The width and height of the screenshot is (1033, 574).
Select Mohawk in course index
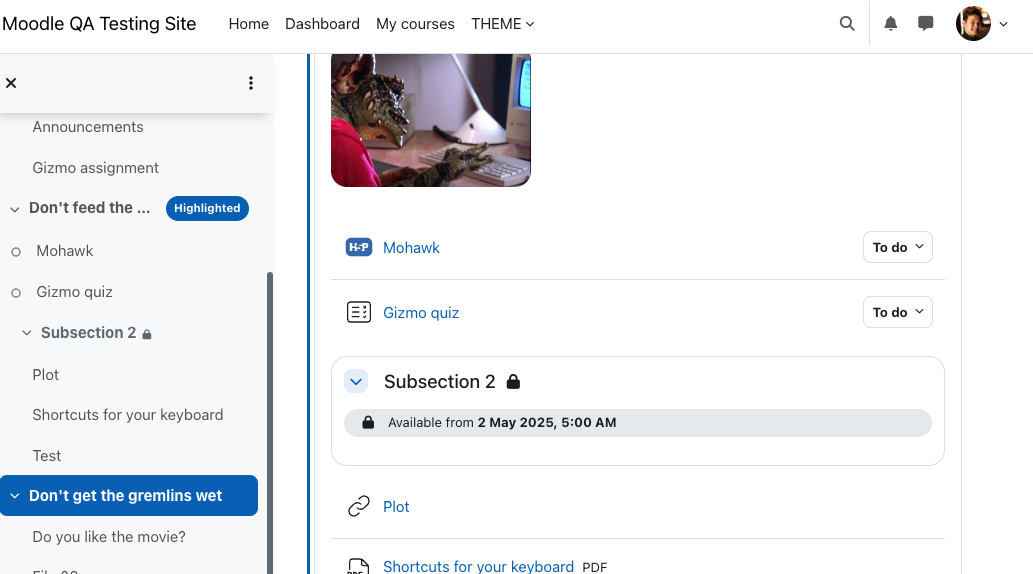point(65,251)
